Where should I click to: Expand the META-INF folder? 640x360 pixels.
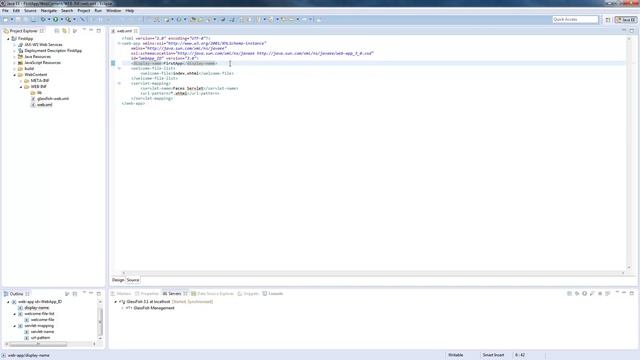(x=21, y=81)
